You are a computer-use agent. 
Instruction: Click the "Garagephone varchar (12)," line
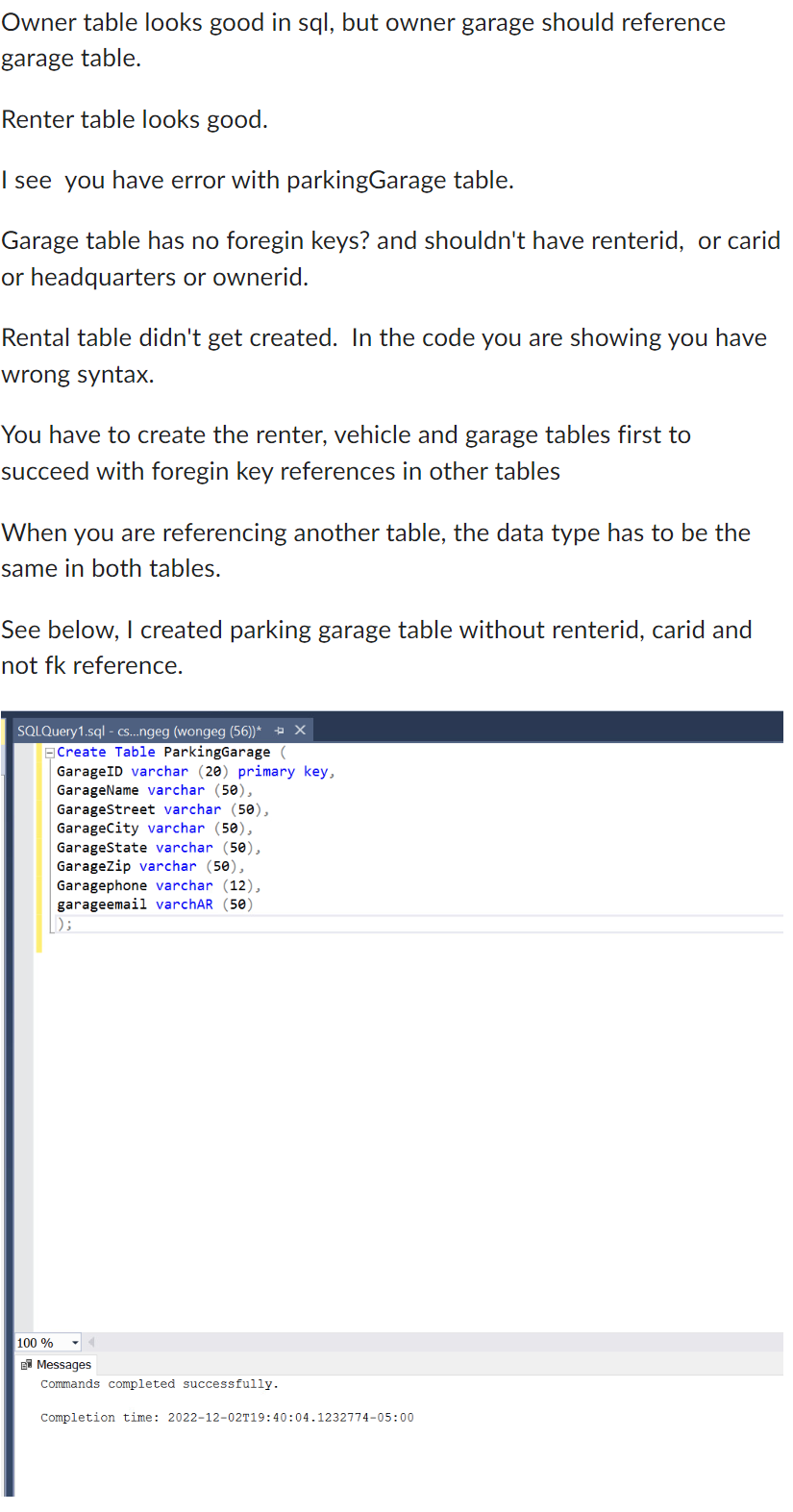coord(159,885)
